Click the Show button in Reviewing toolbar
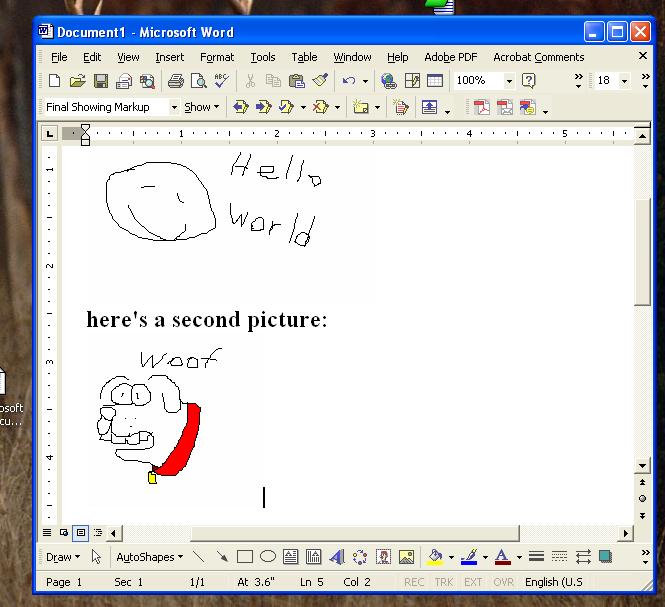665x607 pixels. (x=201, y=107)
